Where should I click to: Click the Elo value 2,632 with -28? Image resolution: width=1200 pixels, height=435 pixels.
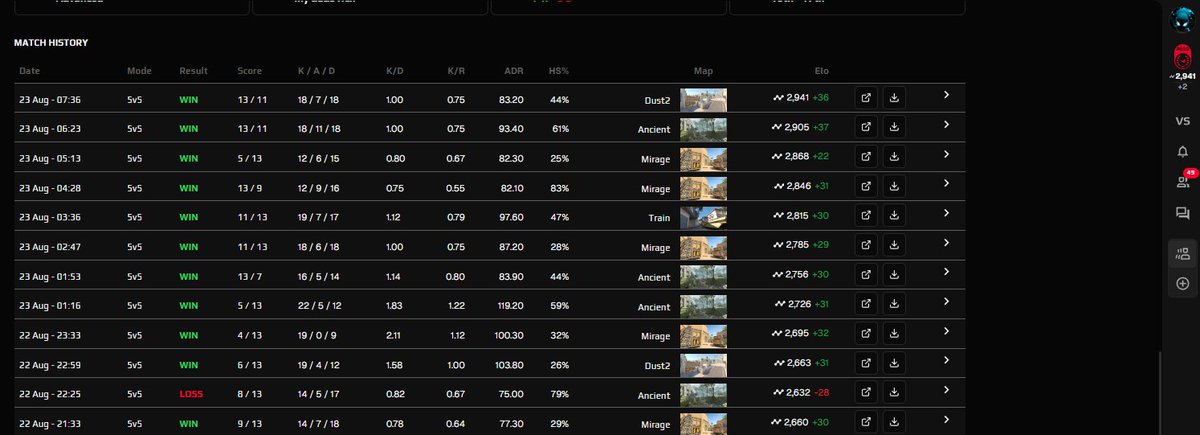tap(801, 391)
